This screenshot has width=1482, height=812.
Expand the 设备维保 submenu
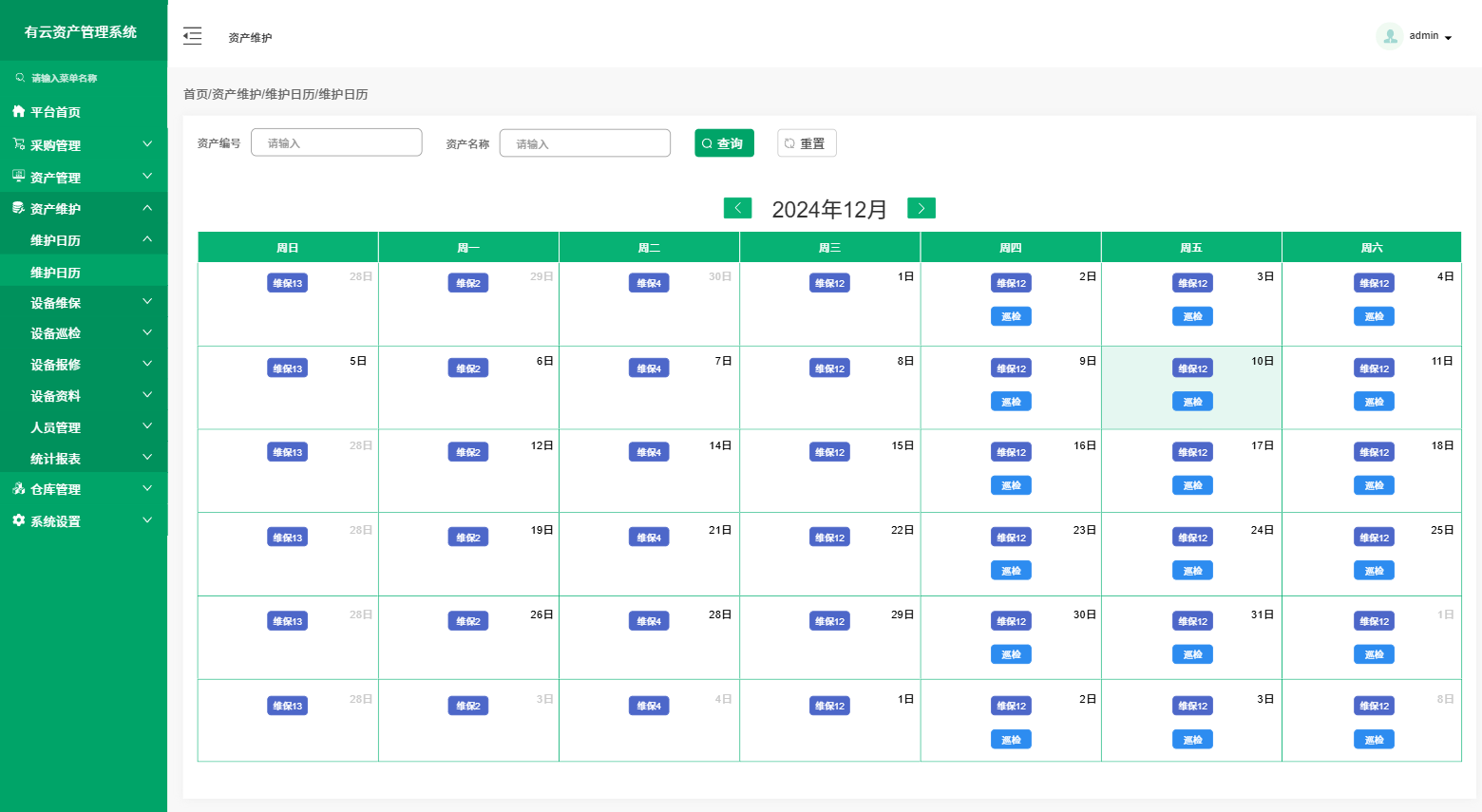(x=147, y=302)
